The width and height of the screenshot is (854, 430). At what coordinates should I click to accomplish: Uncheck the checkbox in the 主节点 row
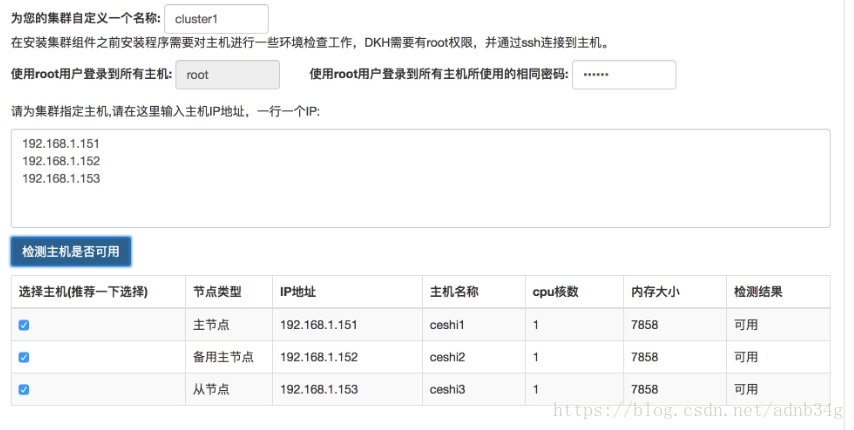click(x=24, y=325)
